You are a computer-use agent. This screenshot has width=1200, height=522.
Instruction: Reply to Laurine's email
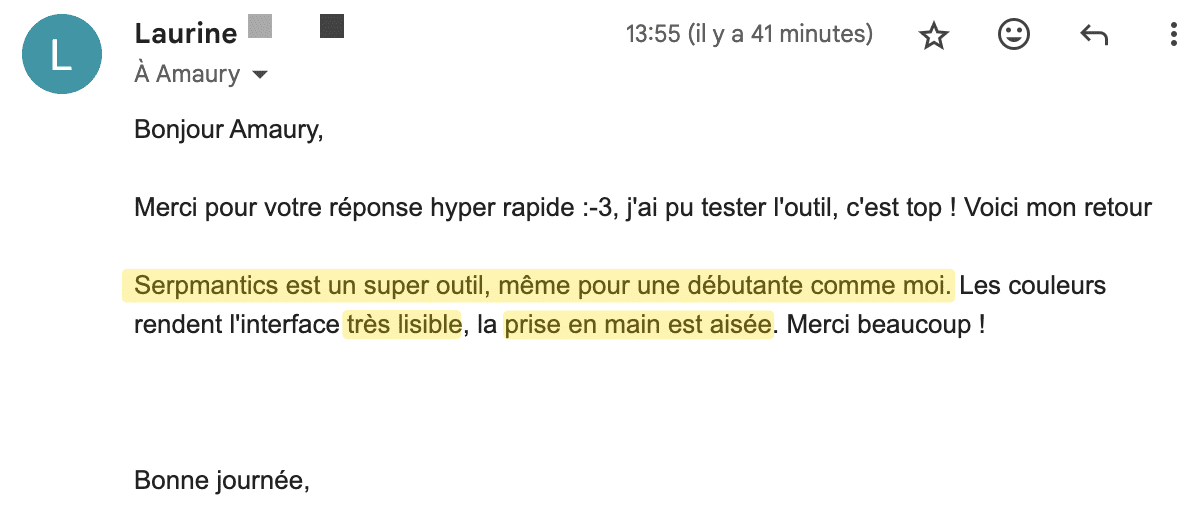pos(1094,36)
